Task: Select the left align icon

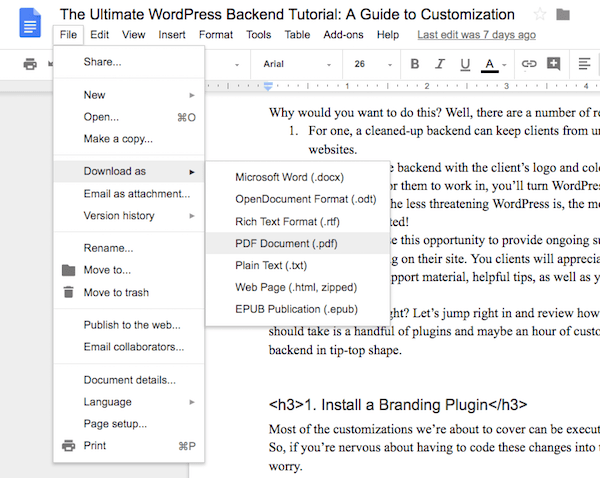Action: tap(584, 64)
